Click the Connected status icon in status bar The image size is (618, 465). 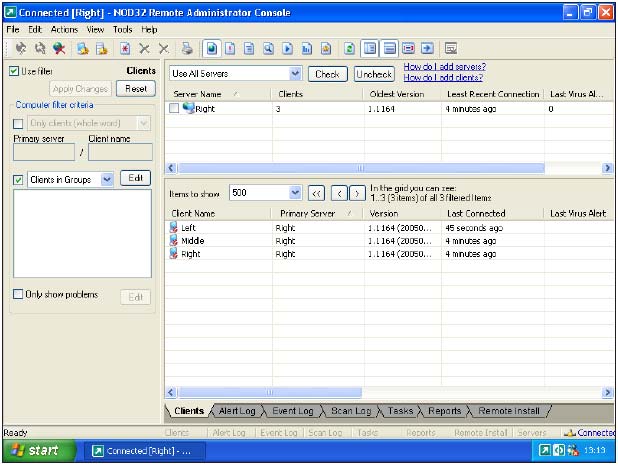click(x=570, y=433)
